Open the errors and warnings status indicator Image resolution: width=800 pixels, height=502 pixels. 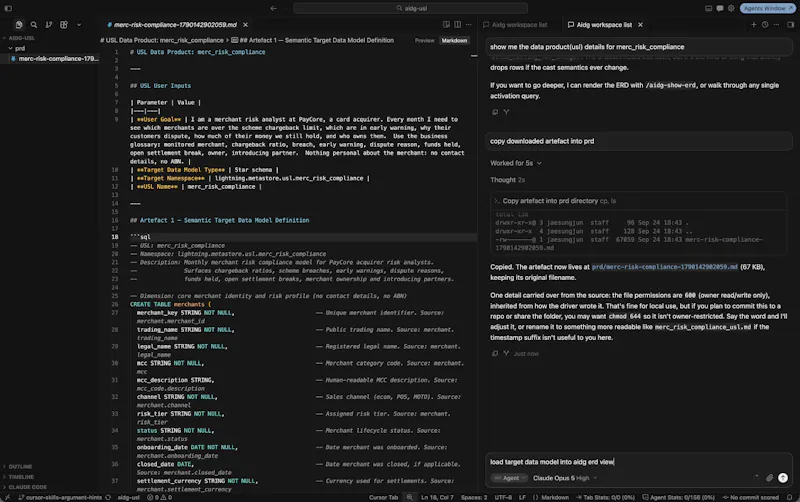pos(159,497)
